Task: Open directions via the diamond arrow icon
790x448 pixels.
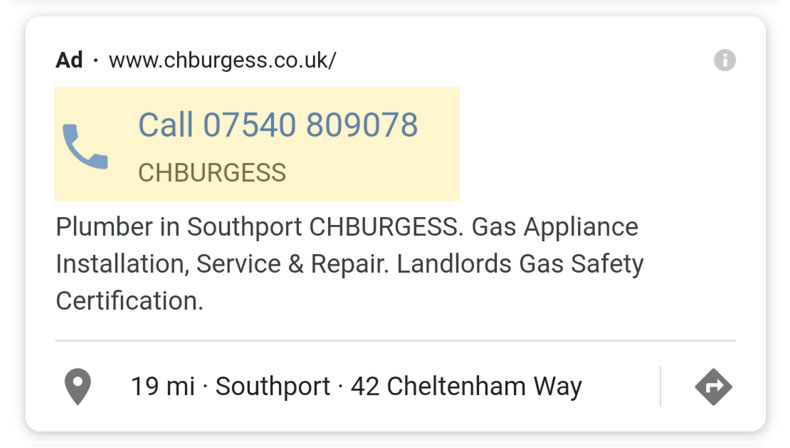Action: [x=713, y=387]
